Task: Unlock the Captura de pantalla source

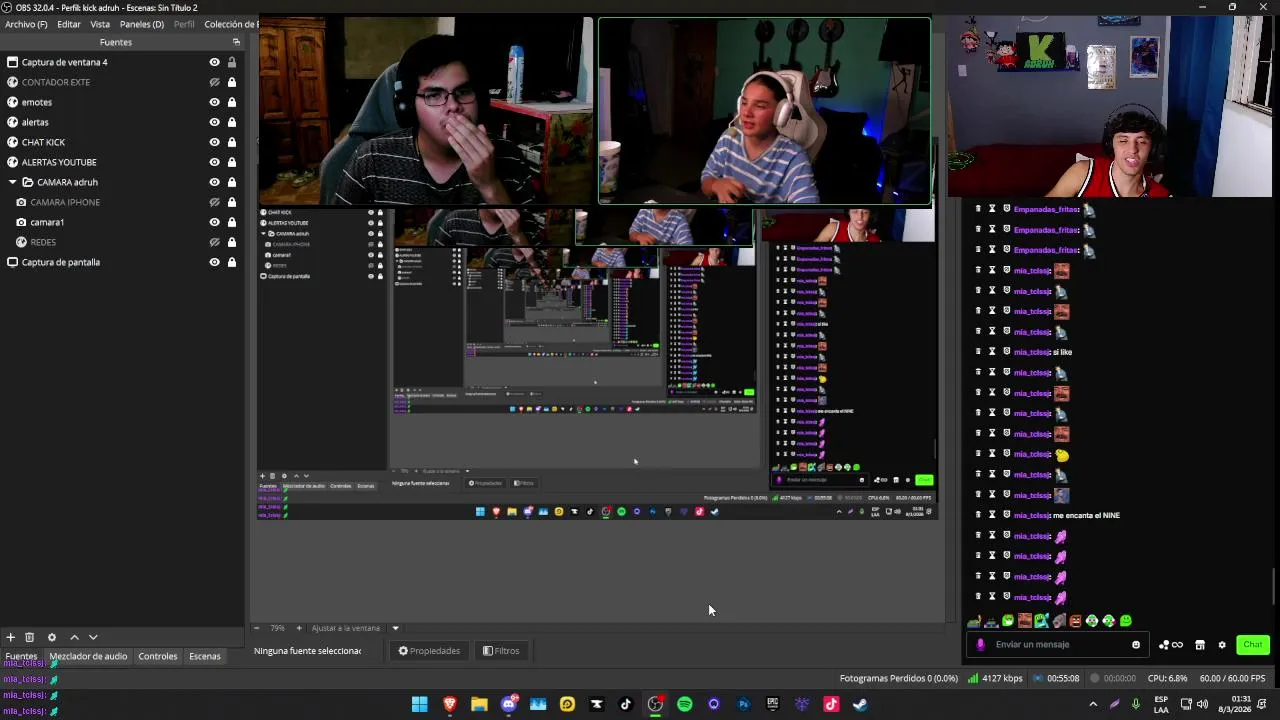Action: coord(232,262)
